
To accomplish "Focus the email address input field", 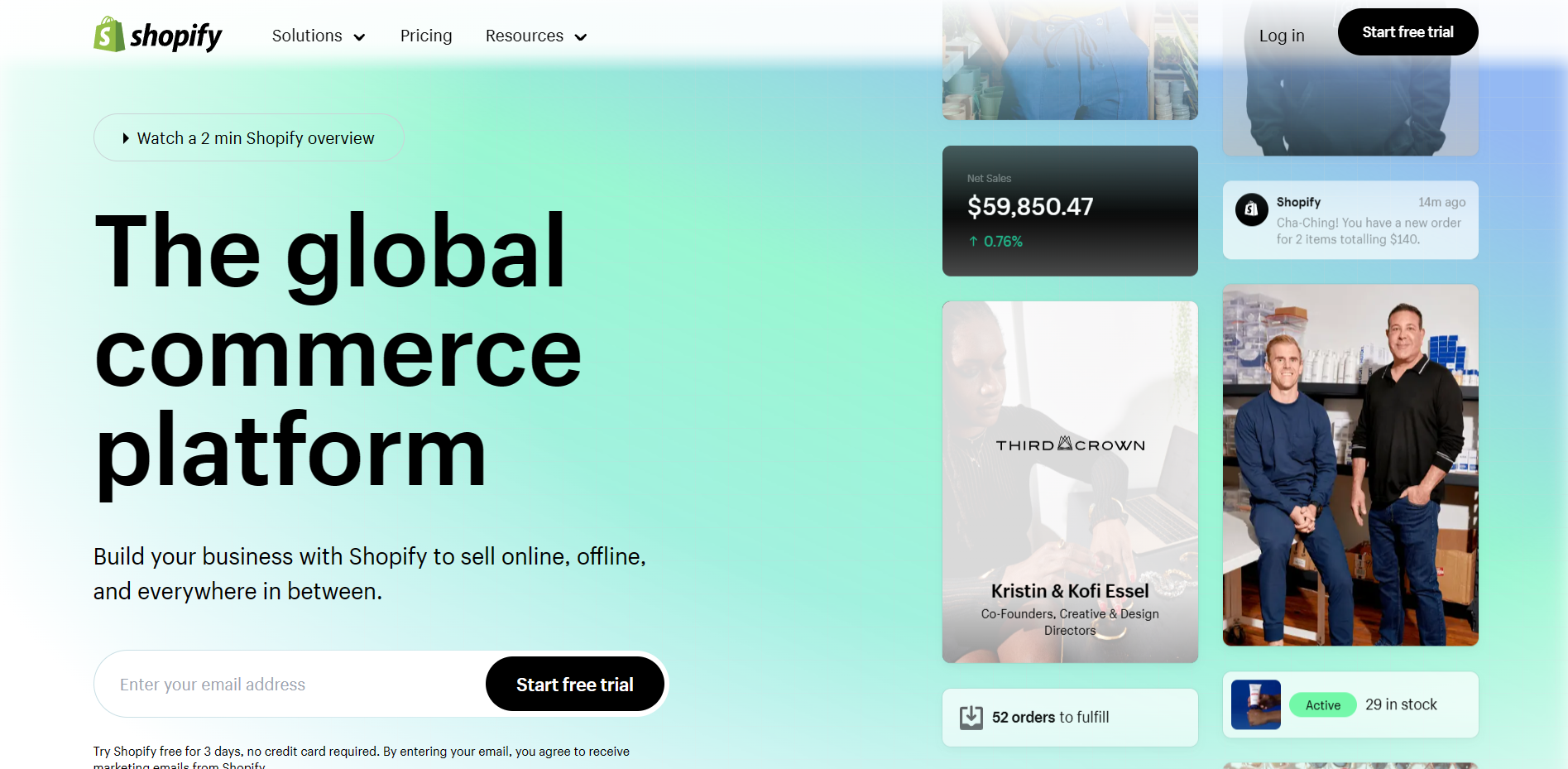I will click(290, 685).
